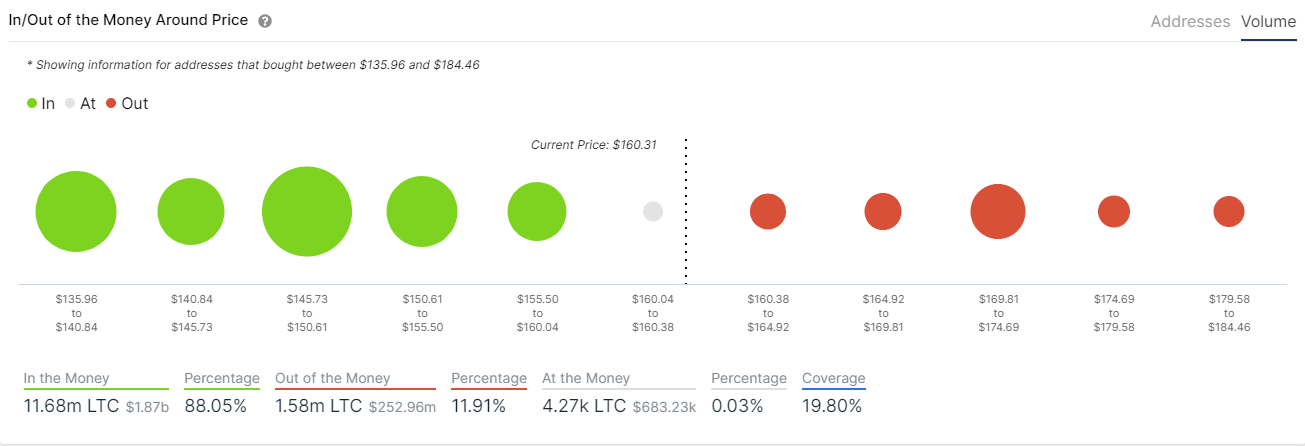Click the $179.58 to $184.46 red bubble
The height and width of the screenshot is (446, 1305).
click(1229, 211)
